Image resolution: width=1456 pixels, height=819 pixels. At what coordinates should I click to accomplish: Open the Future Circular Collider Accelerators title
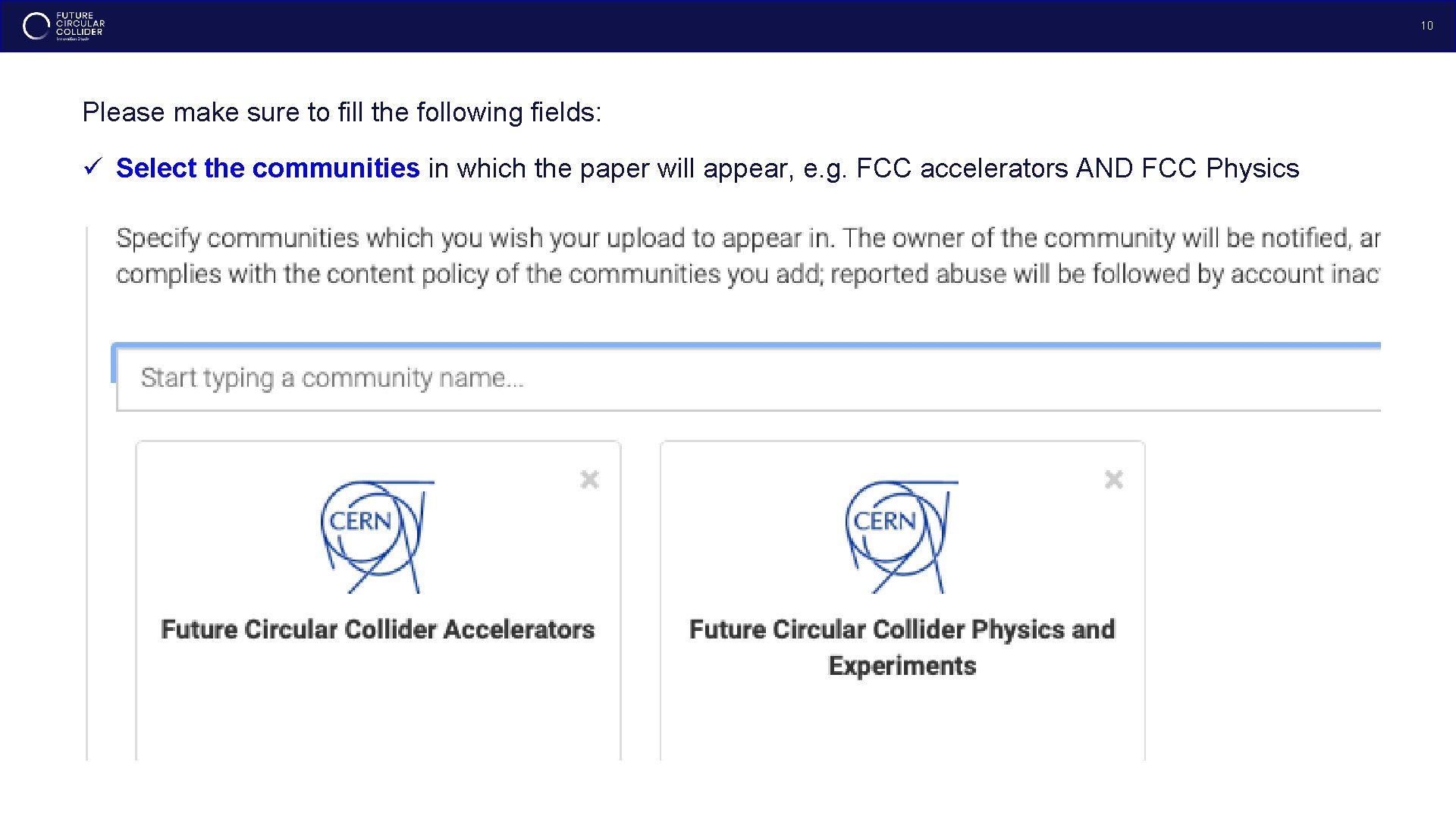pos(378,629)
